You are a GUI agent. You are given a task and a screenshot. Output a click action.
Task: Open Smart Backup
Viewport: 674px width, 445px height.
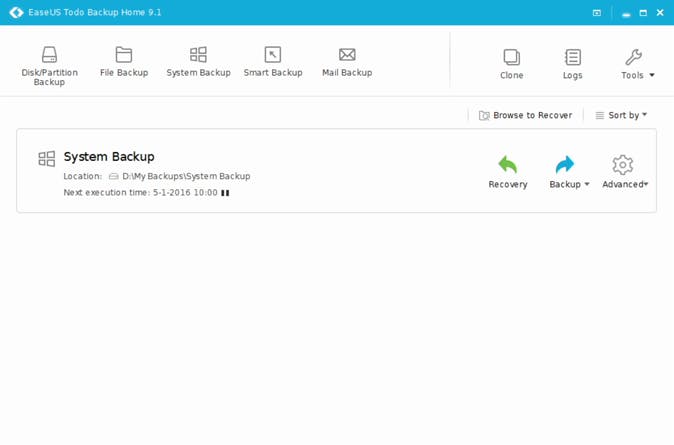click(273, 62)
